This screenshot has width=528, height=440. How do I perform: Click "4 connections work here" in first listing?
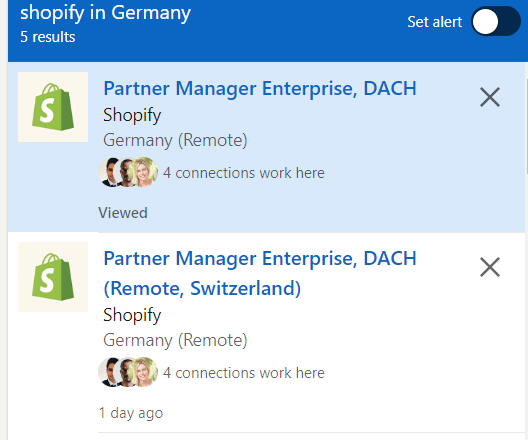[244, 173]
